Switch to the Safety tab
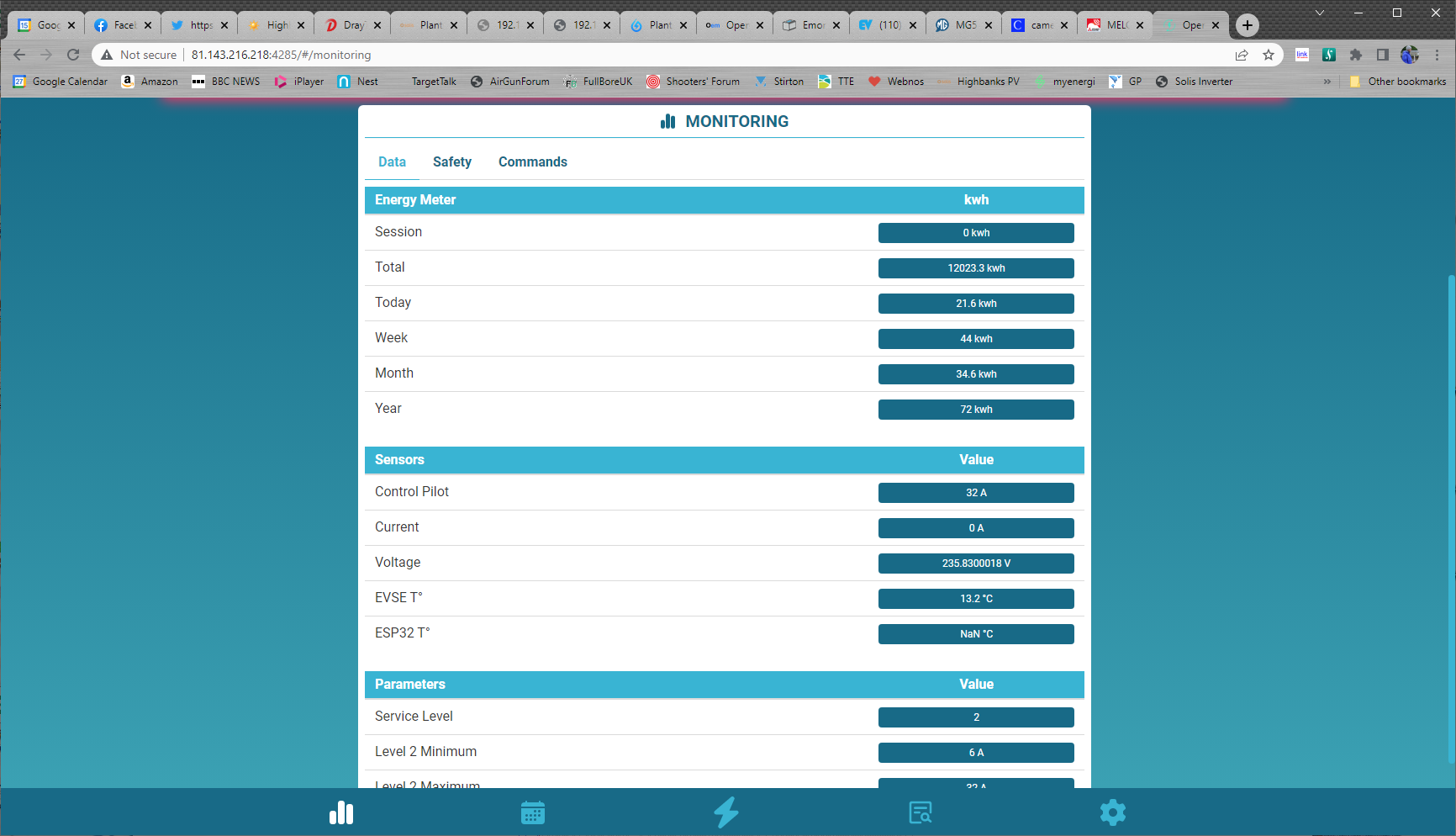This screenshot has height=836, width=1456. [x=451, y=161]
